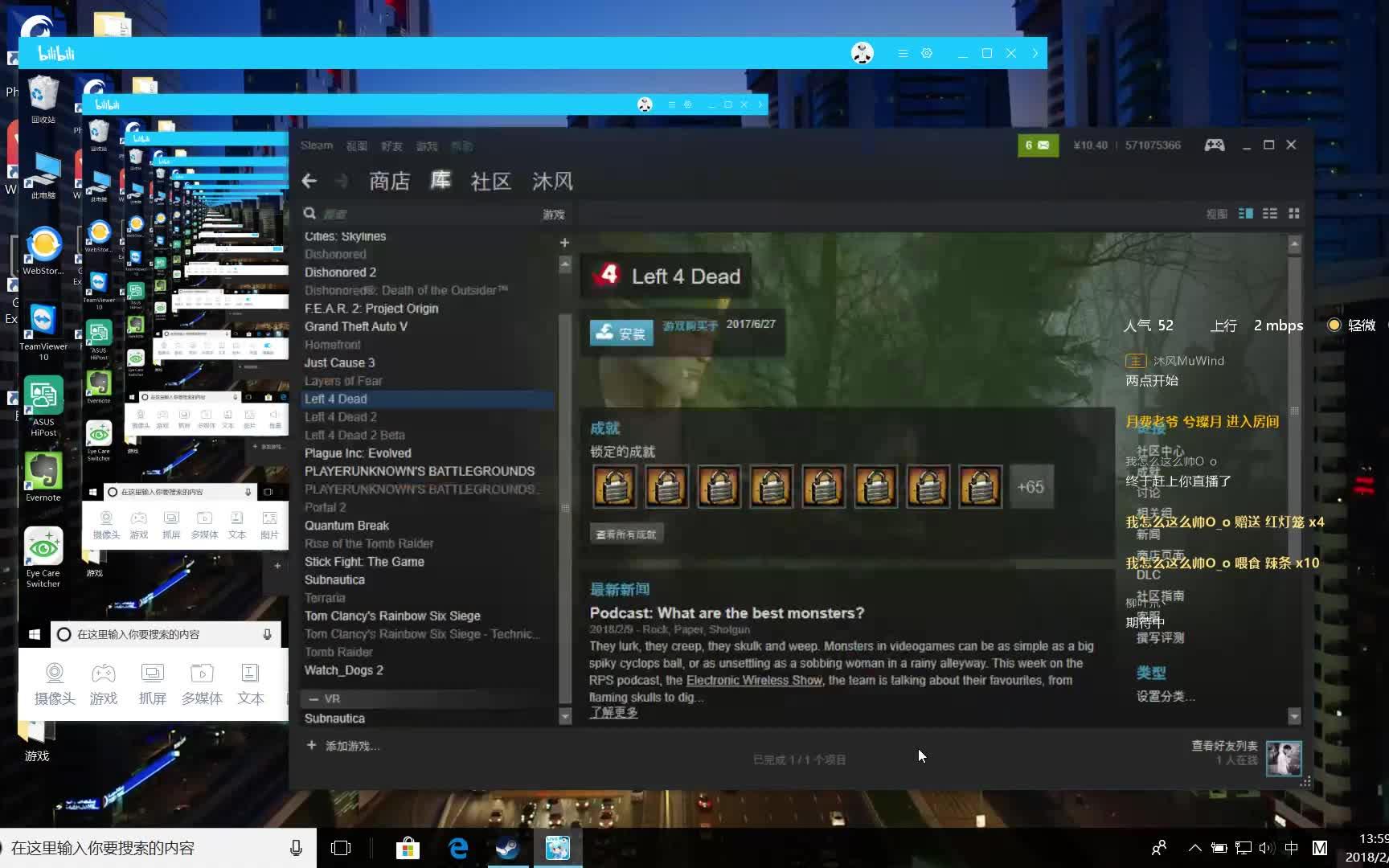
Task: Open bilibili settings gear in top window
Action: [x=927, y=53]
